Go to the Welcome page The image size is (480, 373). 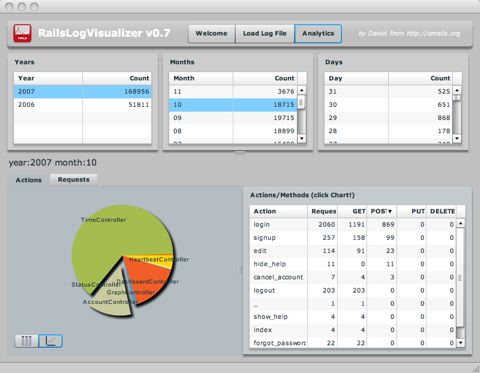[212, 34]
